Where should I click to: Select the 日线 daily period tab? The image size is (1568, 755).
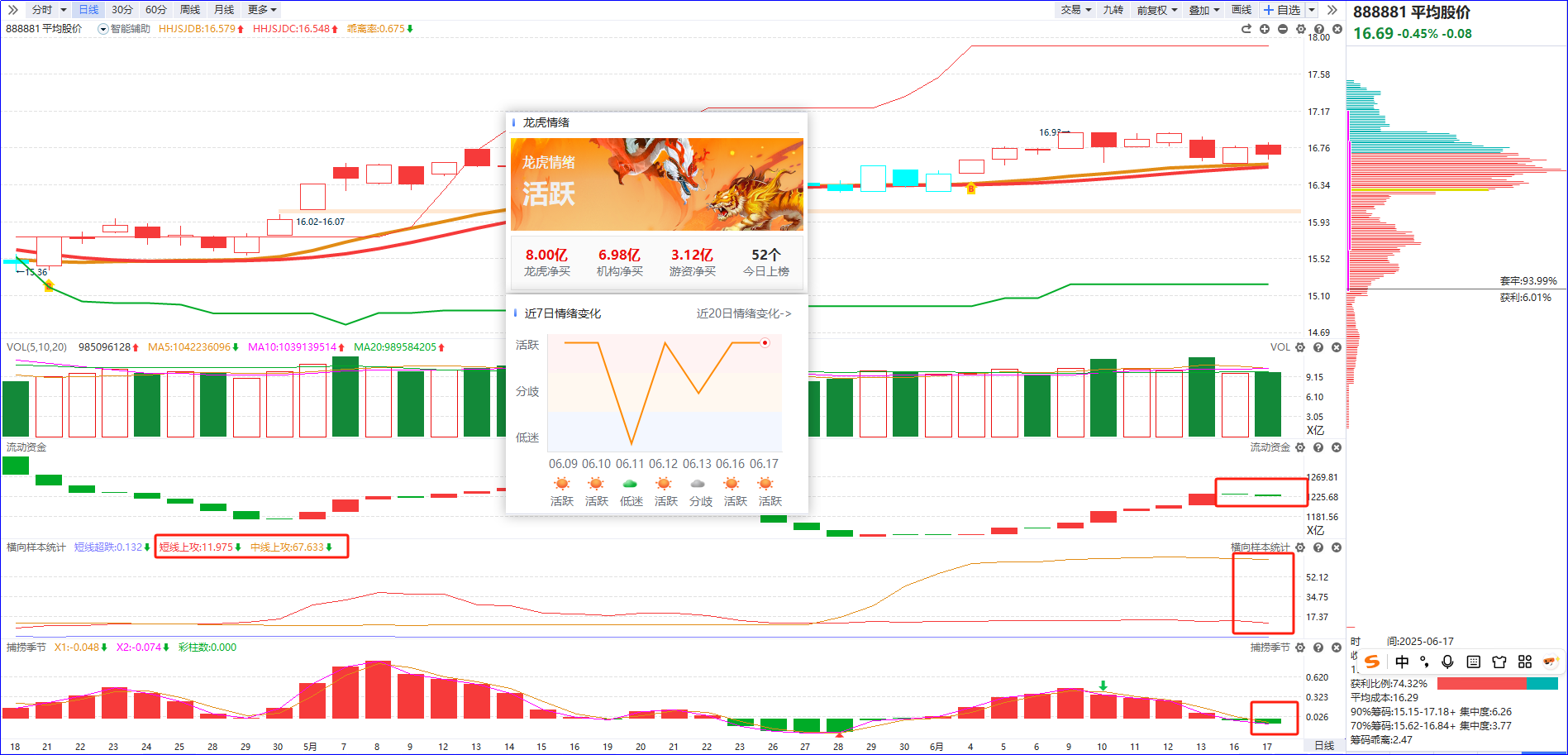88,10
